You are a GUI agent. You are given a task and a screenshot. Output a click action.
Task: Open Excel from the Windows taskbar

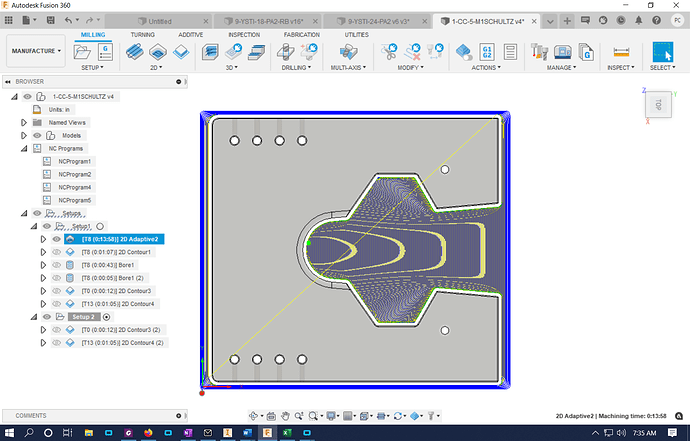287,433
